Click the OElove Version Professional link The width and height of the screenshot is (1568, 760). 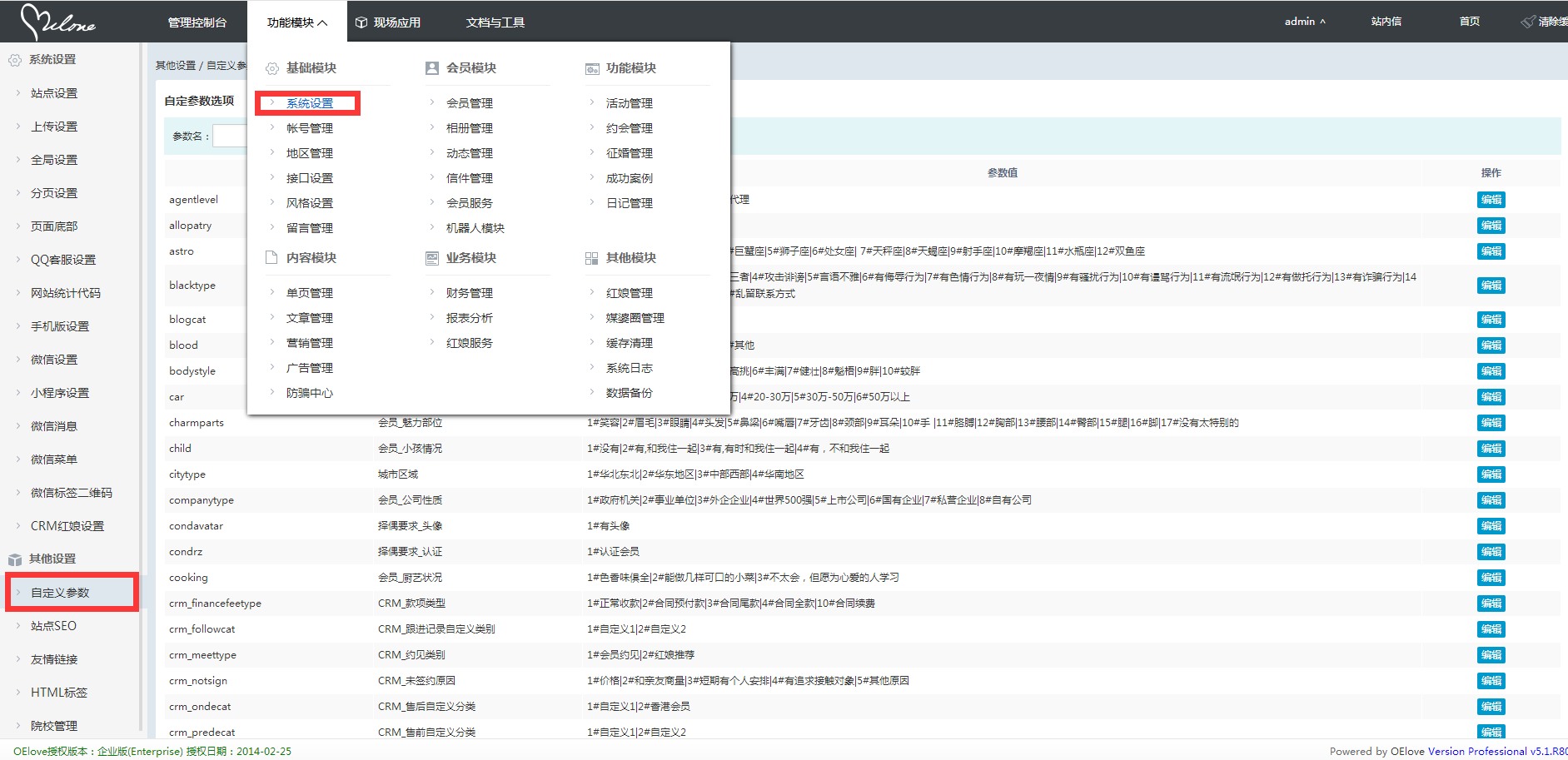coord(1478,751)
